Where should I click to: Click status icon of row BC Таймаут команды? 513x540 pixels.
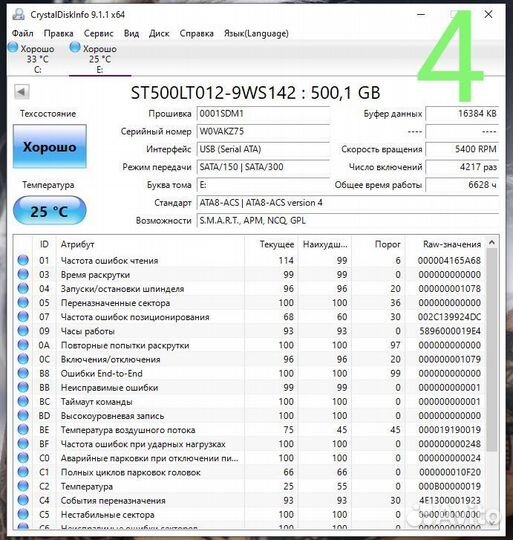tap(23, 402)
